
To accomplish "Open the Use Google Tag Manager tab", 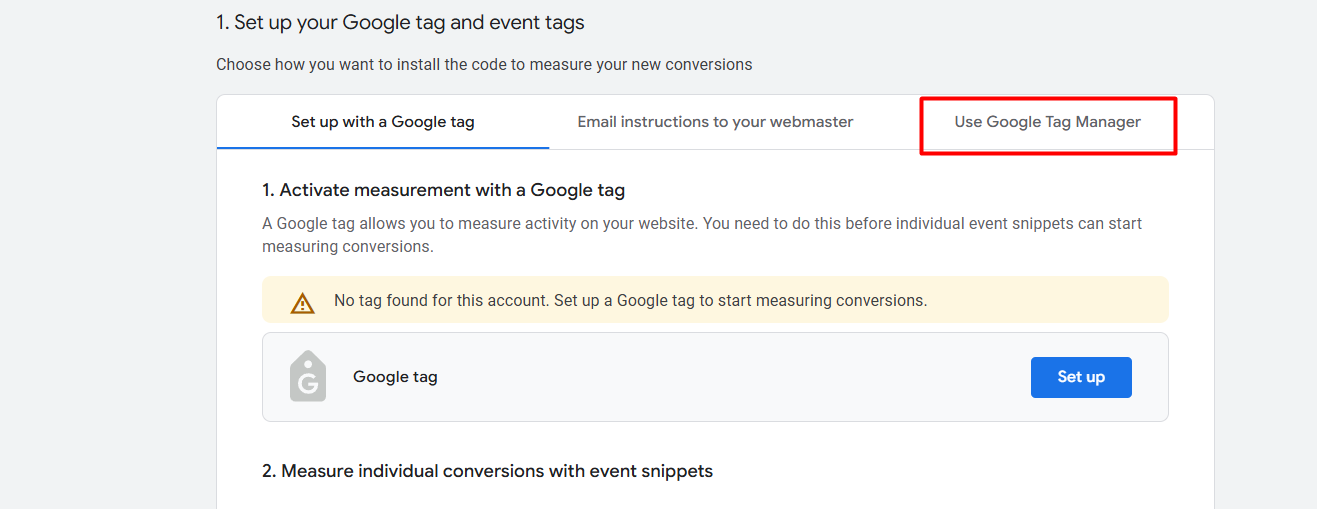I will click(1047, 122).
